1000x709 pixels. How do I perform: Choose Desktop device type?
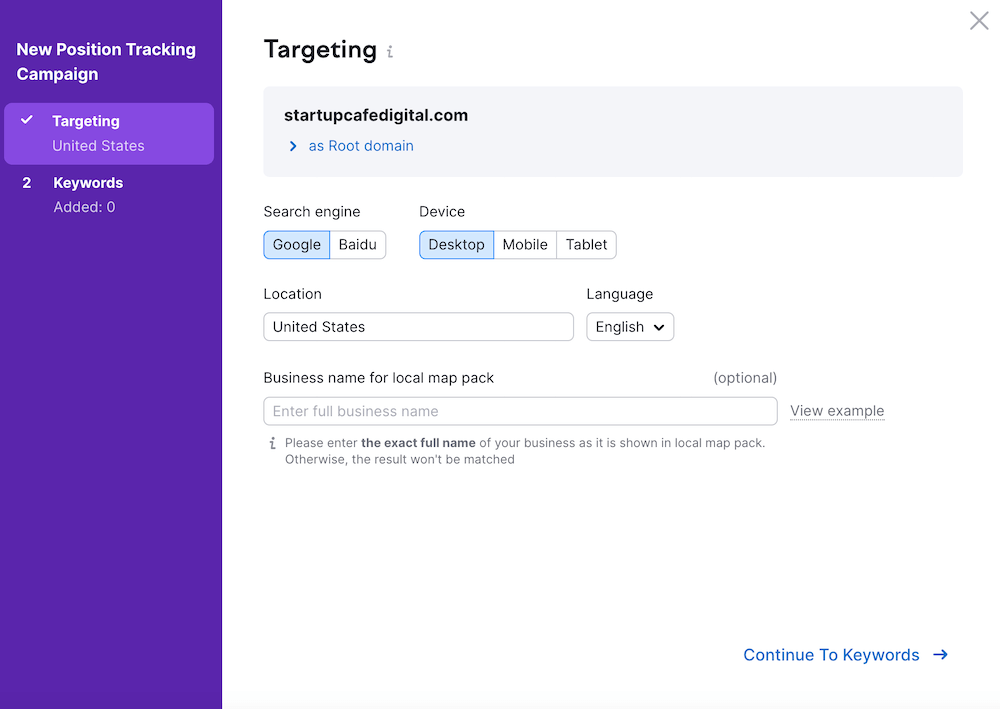456,245
